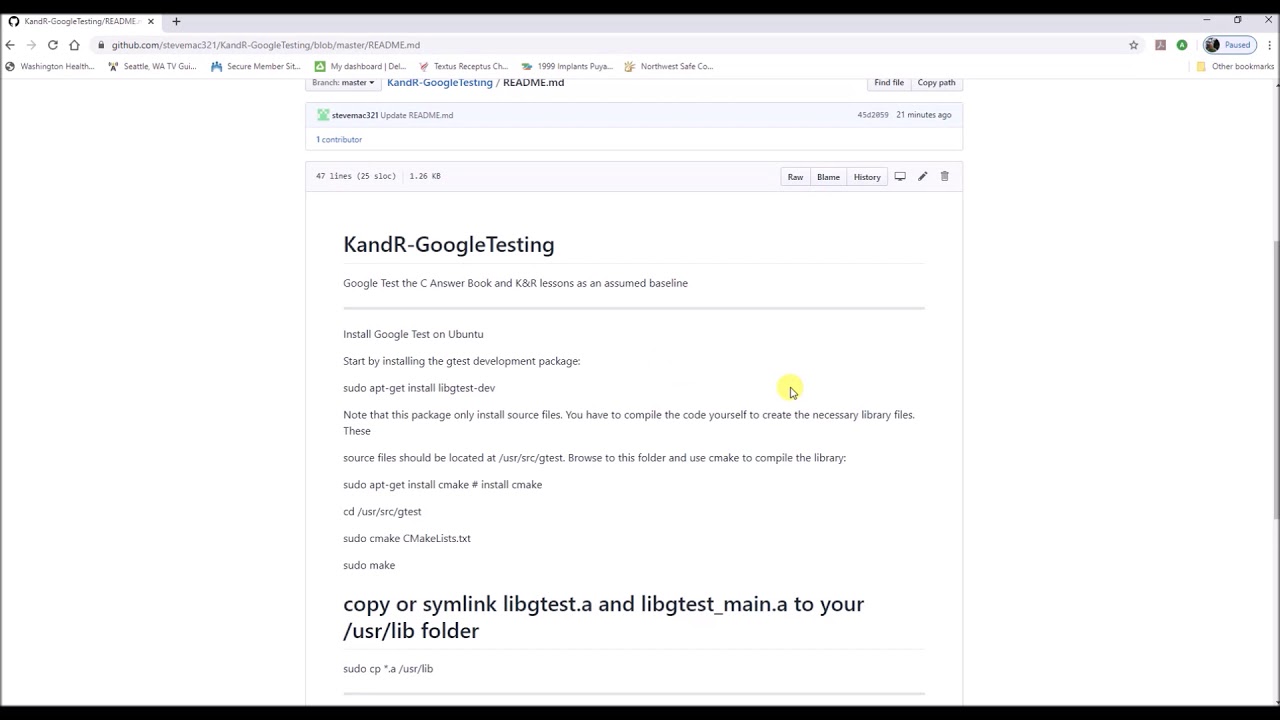This screenshot has width=1280, height=720.
Task: Click 'Install Google Test on Ubuntu' text
Action: 413,335
